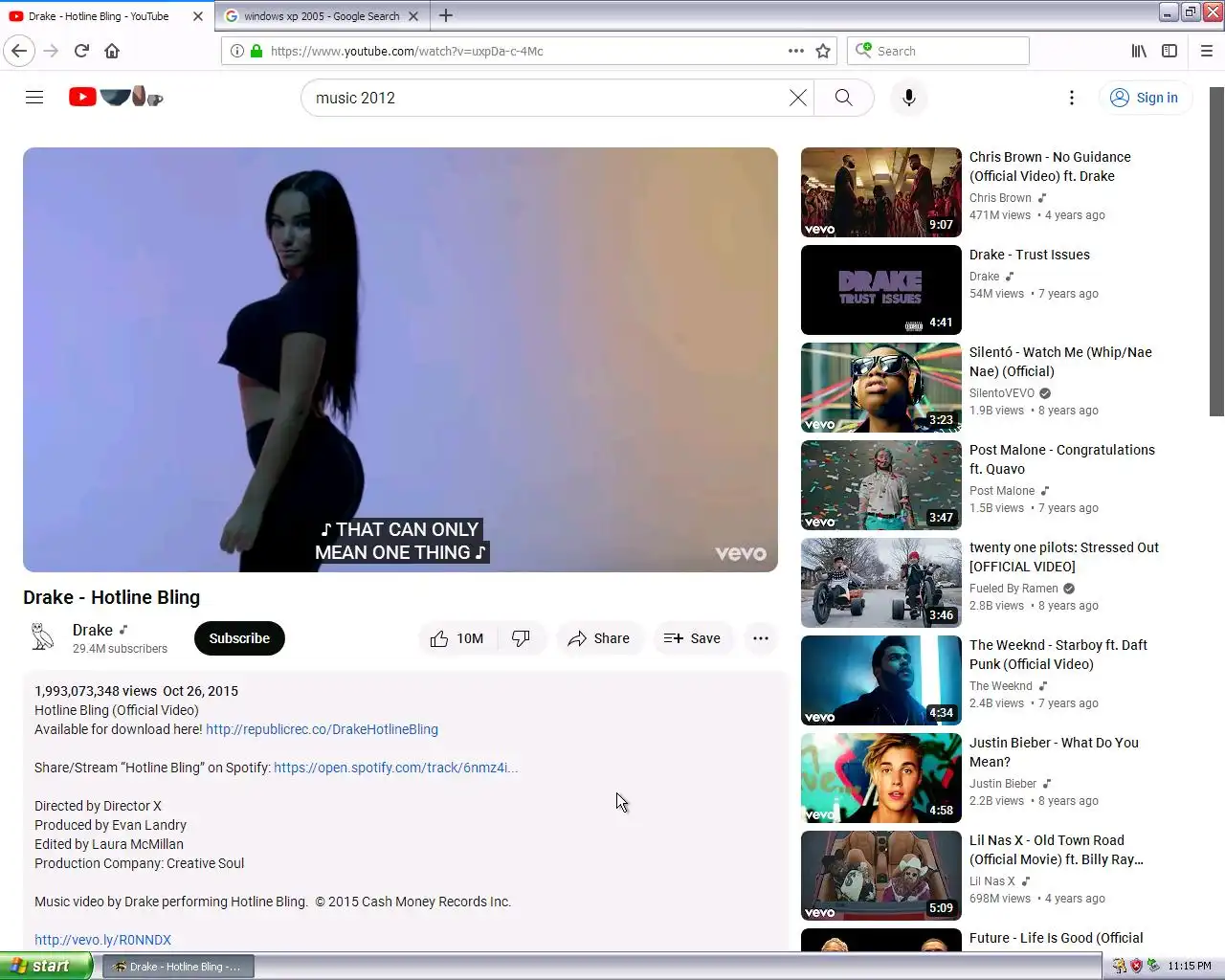Clear the YouTube search text with X
The height and width of the screenshot is (980, 1225).
click(x=797, y=98)
